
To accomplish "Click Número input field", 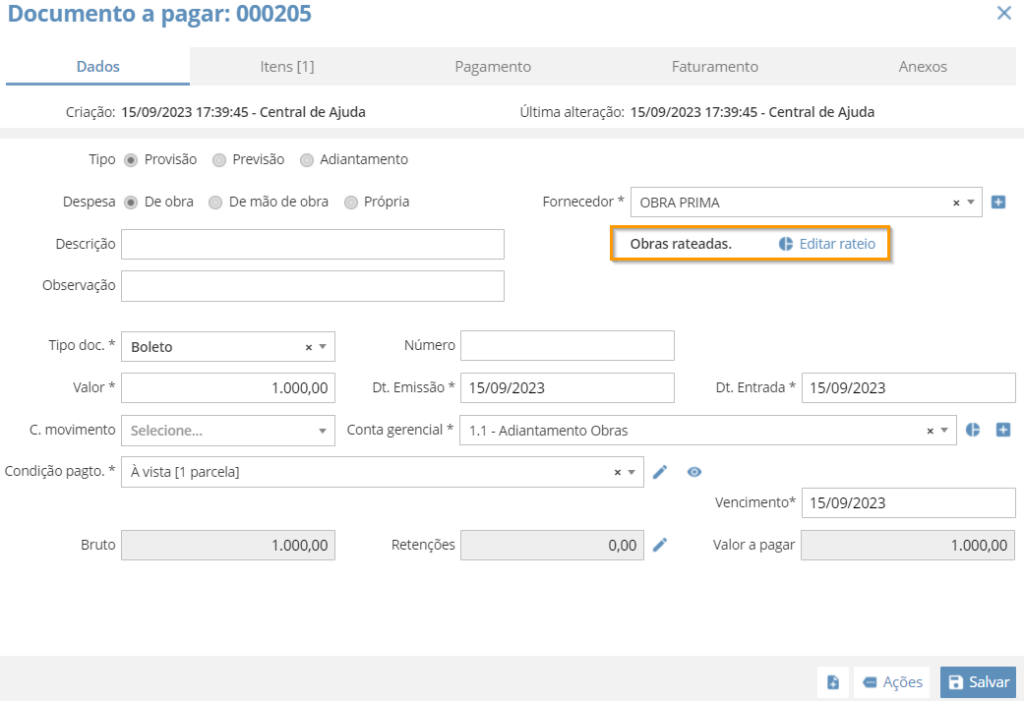I will pos(568,346).
